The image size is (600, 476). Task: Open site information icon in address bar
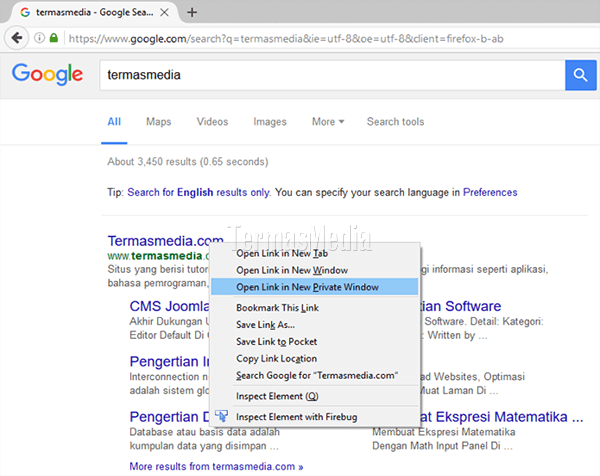pyautogui.click(x=39, y=38)
